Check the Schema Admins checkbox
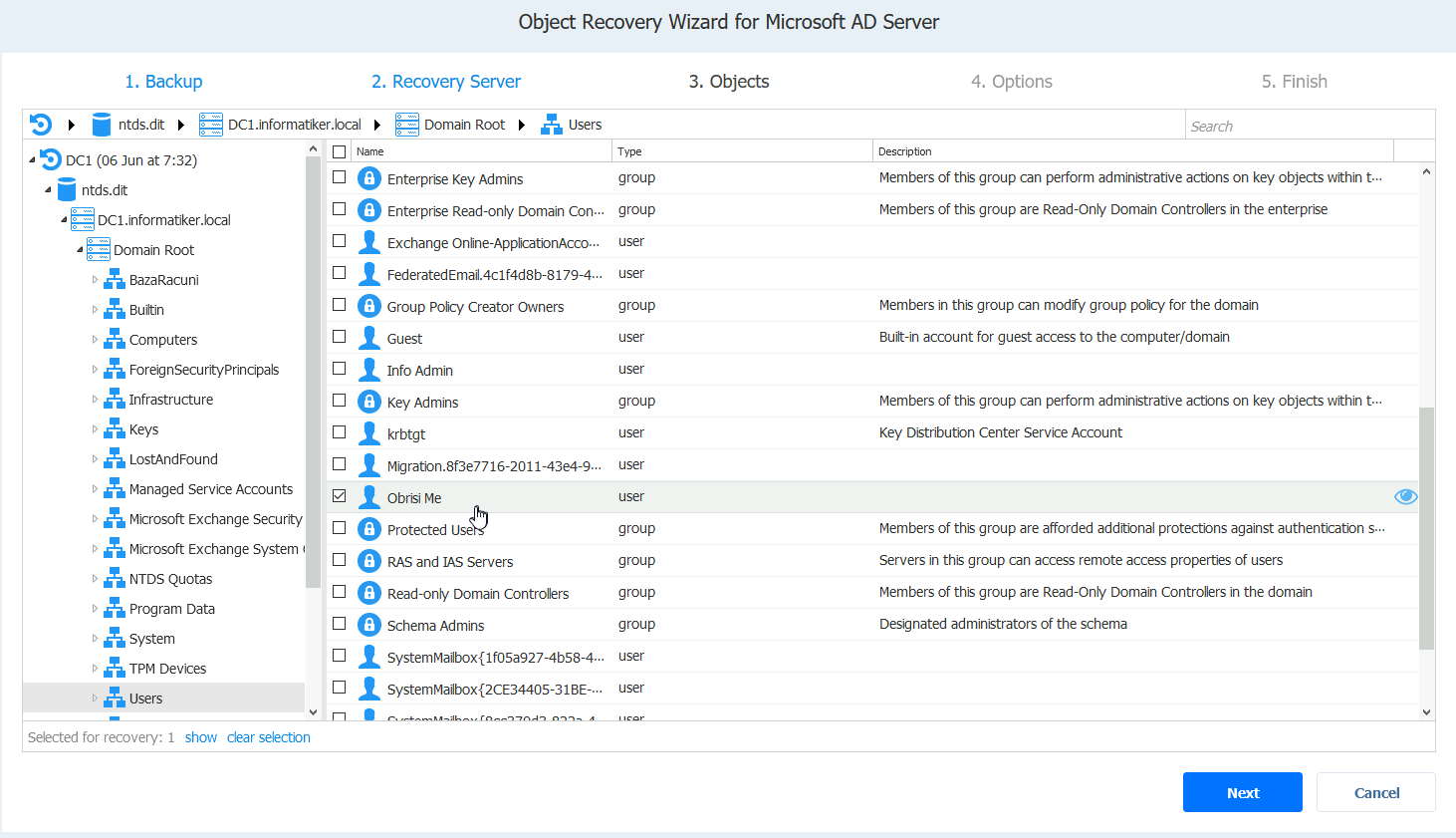1456x838 pixels. 340,624
